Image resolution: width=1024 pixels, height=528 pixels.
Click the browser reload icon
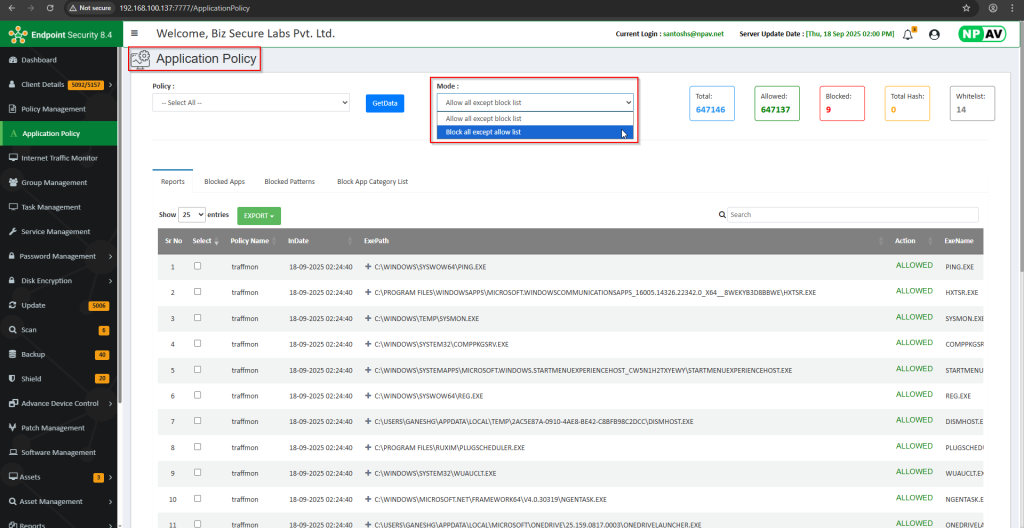coord(49,8)
